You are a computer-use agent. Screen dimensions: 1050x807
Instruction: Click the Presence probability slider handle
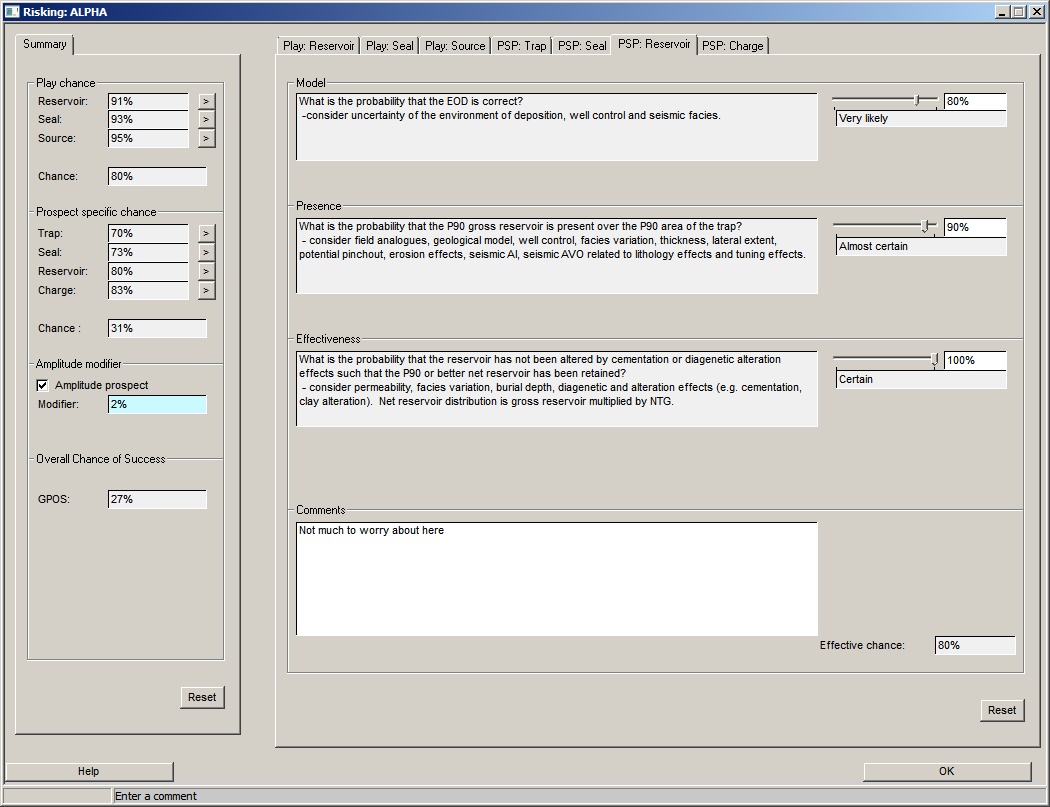(x=926, y=227)
